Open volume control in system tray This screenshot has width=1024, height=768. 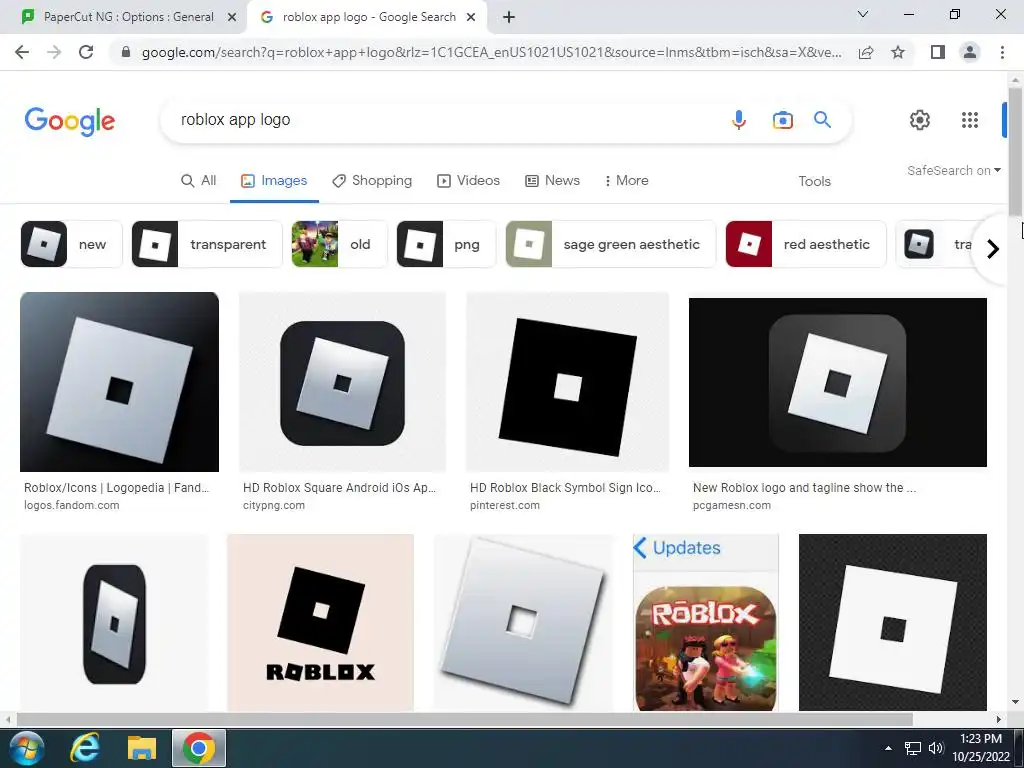coord(936,748)
